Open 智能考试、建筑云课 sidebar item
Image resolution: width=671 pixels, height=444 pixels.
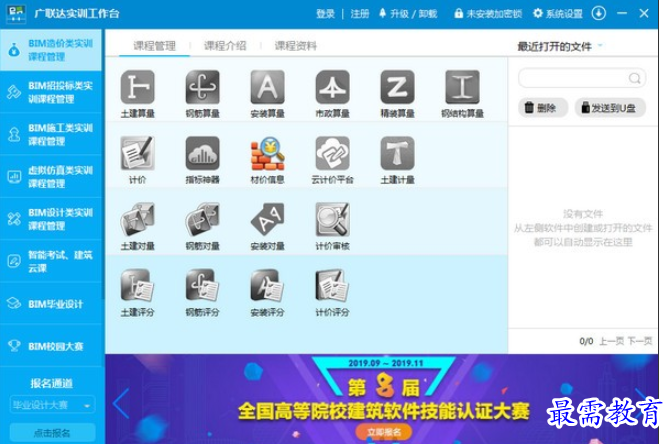click(51, 262)
